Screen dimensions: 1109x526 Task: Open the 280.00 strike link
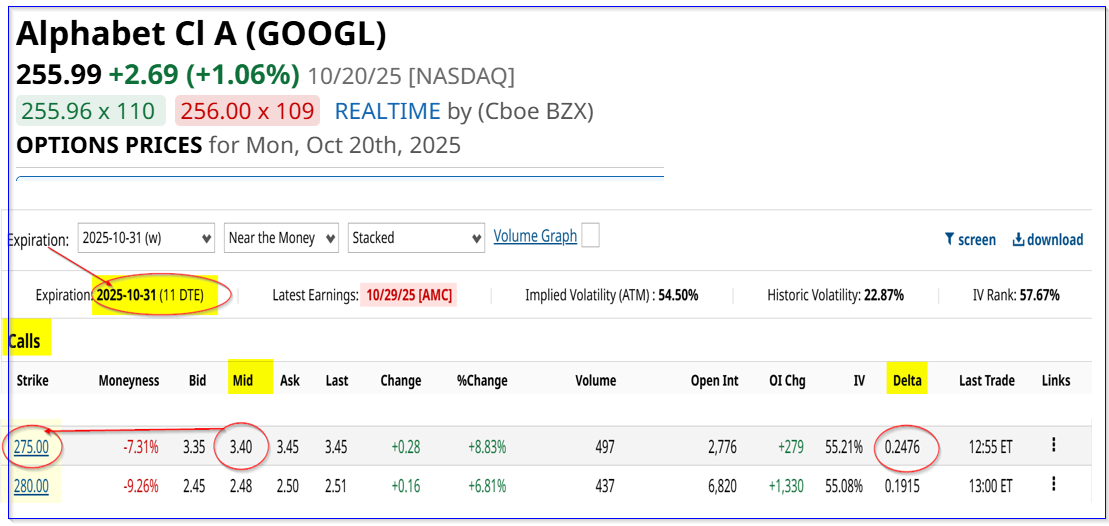click(x=31, y=486)
